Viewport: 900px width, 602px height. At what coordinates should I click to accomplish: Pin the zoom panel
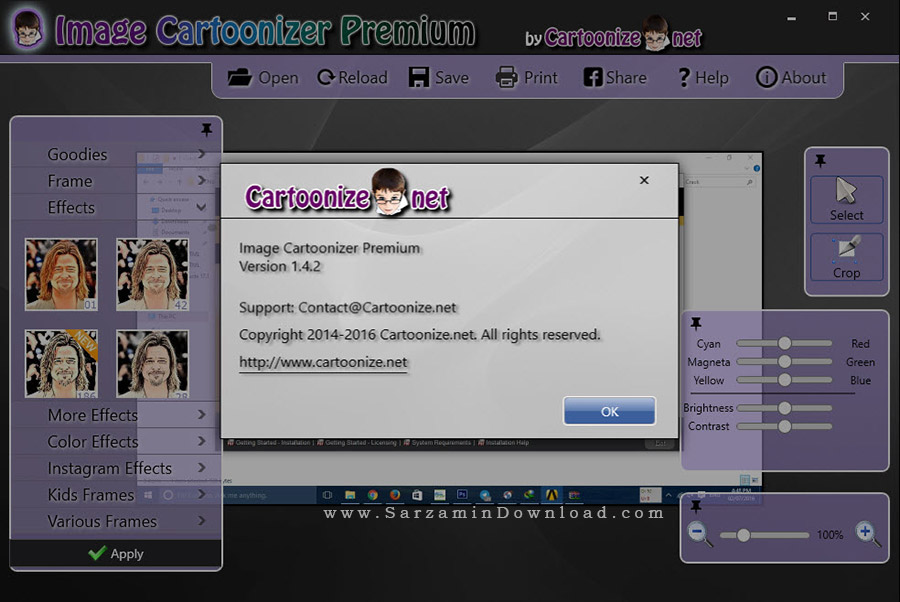click(x=696, y=507)
